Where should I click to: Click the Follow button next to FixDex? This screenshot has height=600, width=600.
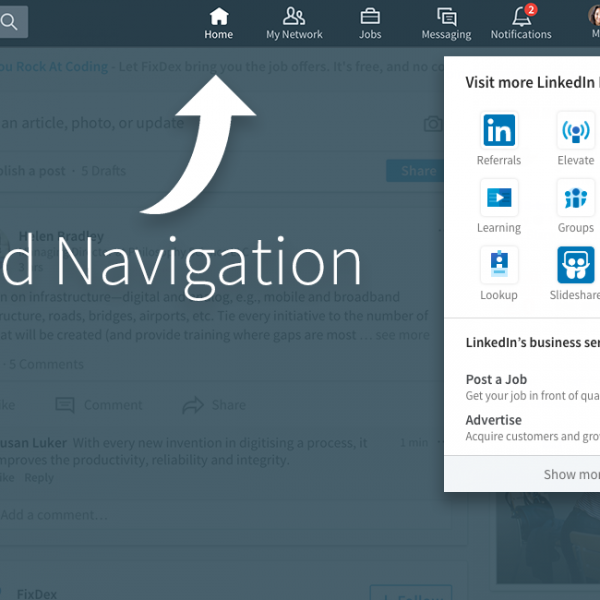coord(411,592)
